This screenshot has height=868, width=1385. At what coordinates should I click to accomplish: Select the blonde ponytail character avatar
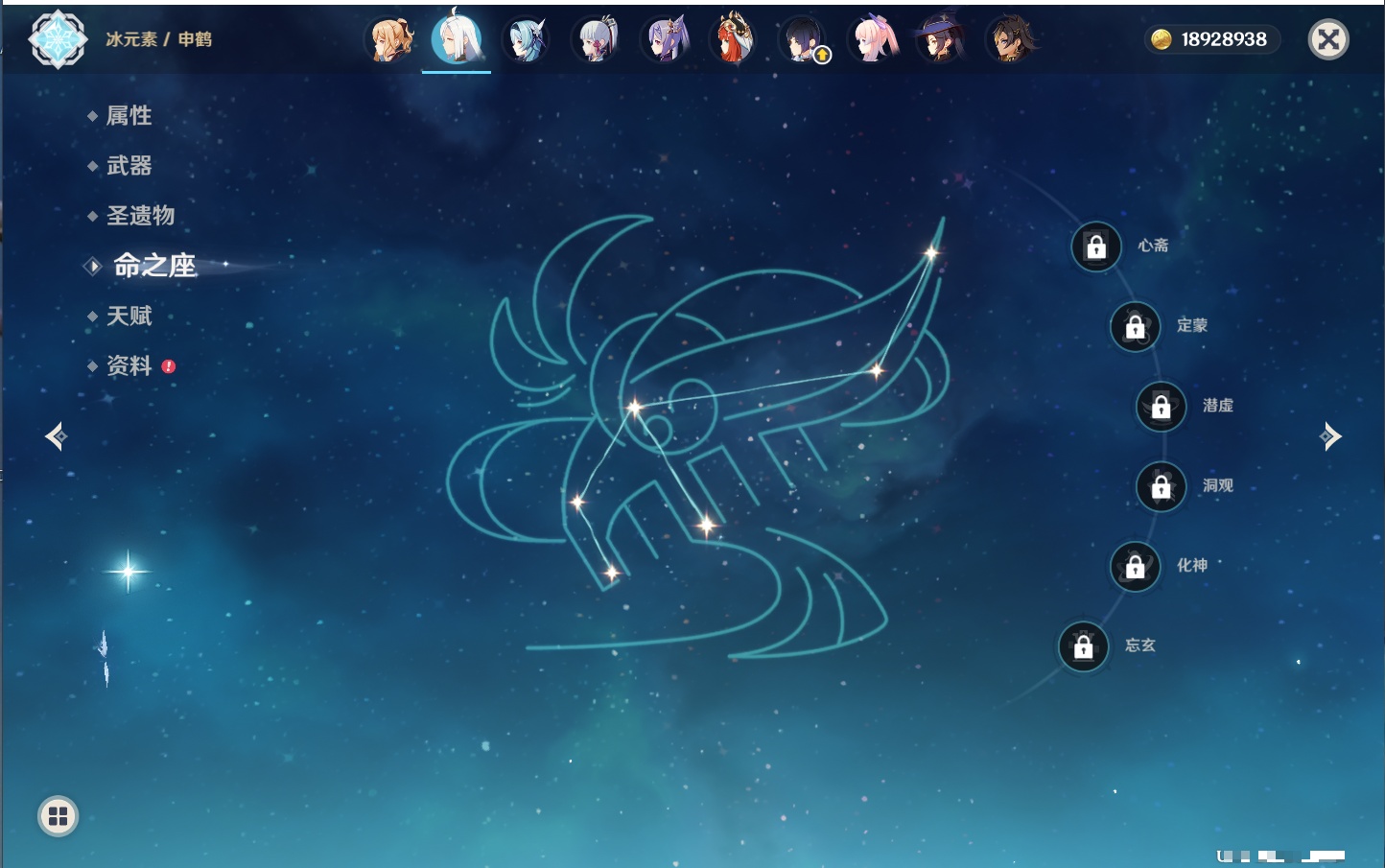click(x=389, y=39)
